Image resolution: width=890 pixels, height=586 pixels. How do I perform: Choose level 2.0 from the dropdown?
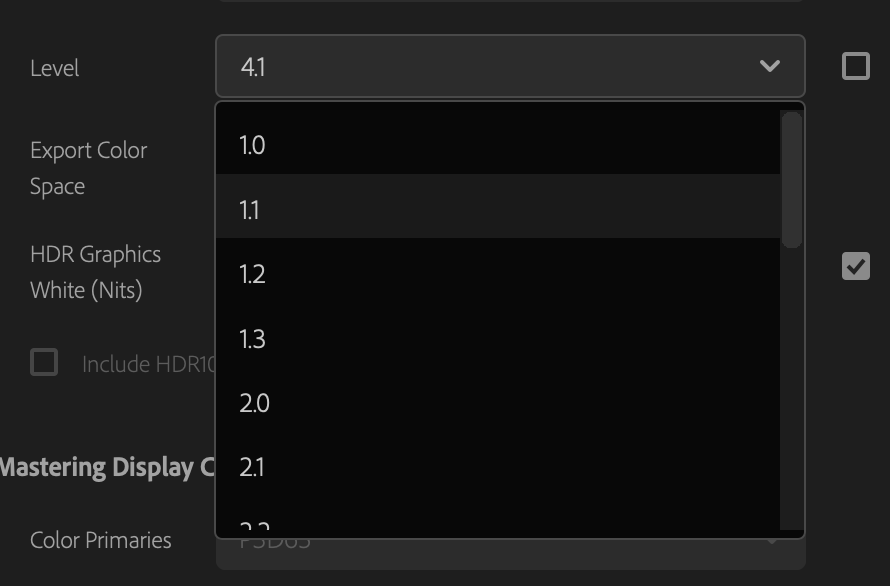497,403
